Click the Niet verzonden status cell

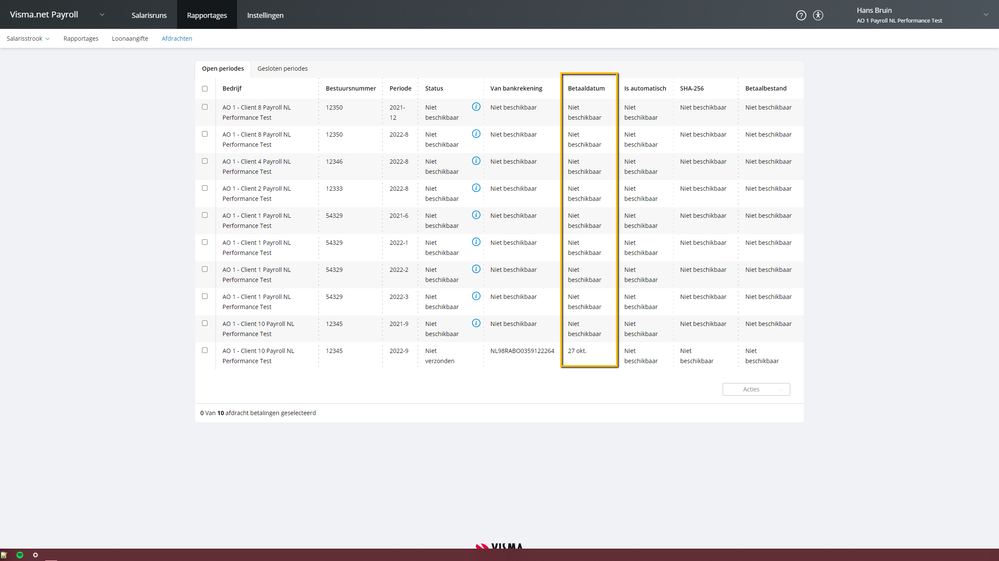click(x=440, y=356)
